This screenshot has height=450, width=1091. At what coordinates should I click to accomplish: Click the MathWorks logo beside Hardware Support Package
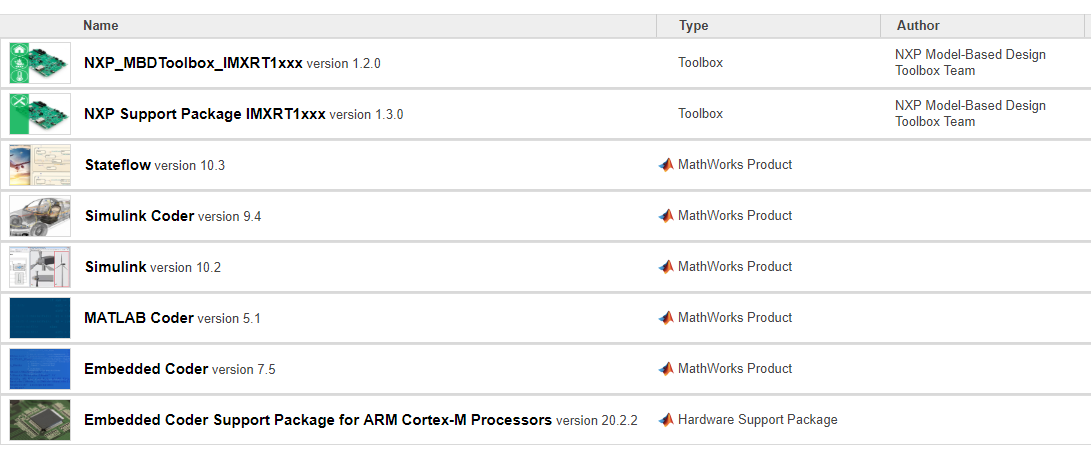(x=666, y=420)
